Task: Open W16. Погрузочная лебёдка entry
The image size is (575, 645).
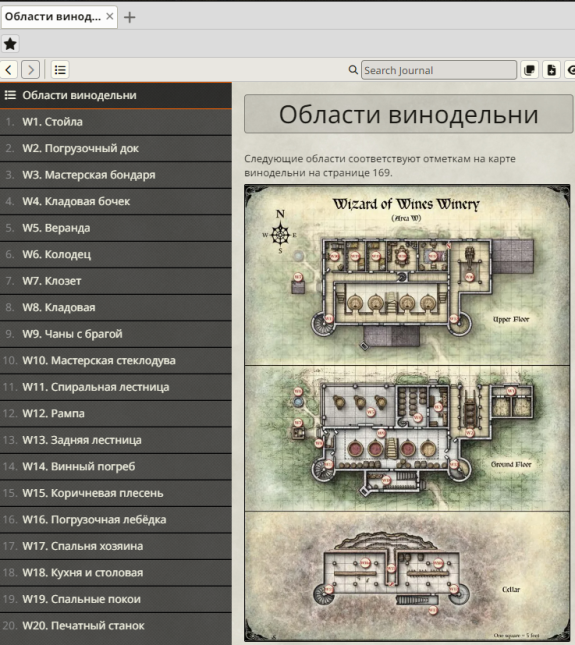Action: click(x=116, y=520)
